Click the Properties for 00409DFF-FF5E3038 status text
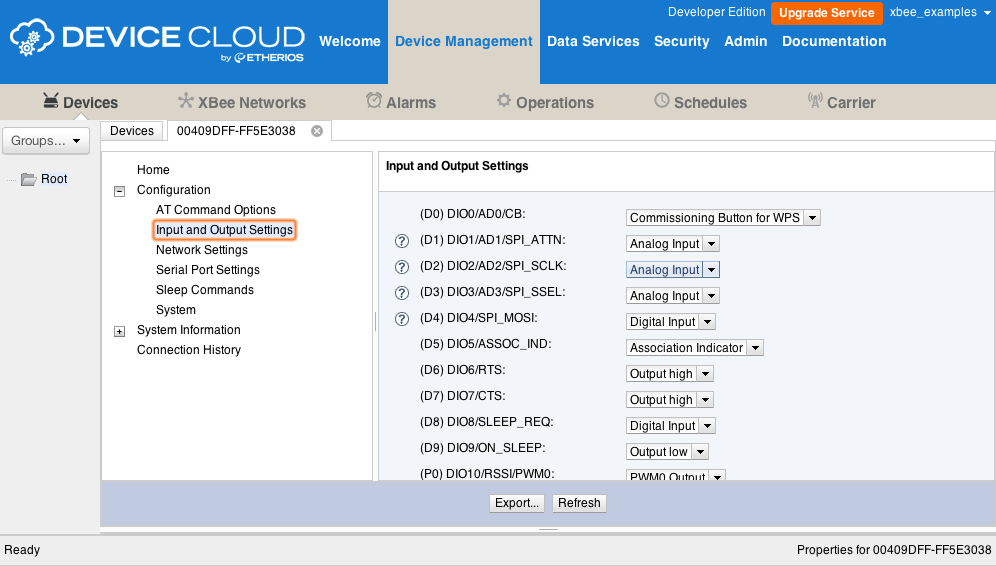The height and width of the screenshot is (566, 996). (x=894, y=550)
